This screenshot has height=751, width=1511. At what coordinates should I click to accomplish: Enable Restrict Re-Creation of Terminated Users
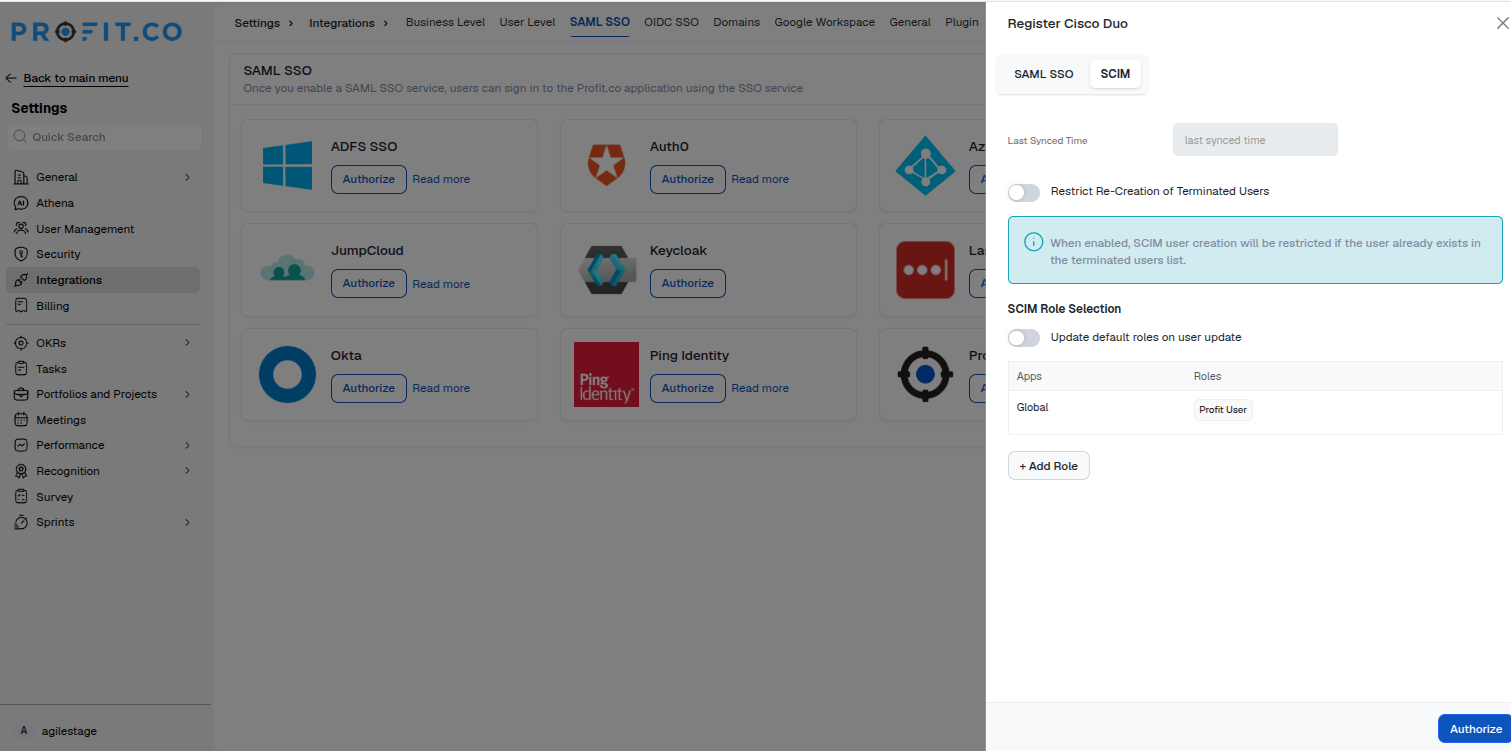click(x=1024, y=192)
